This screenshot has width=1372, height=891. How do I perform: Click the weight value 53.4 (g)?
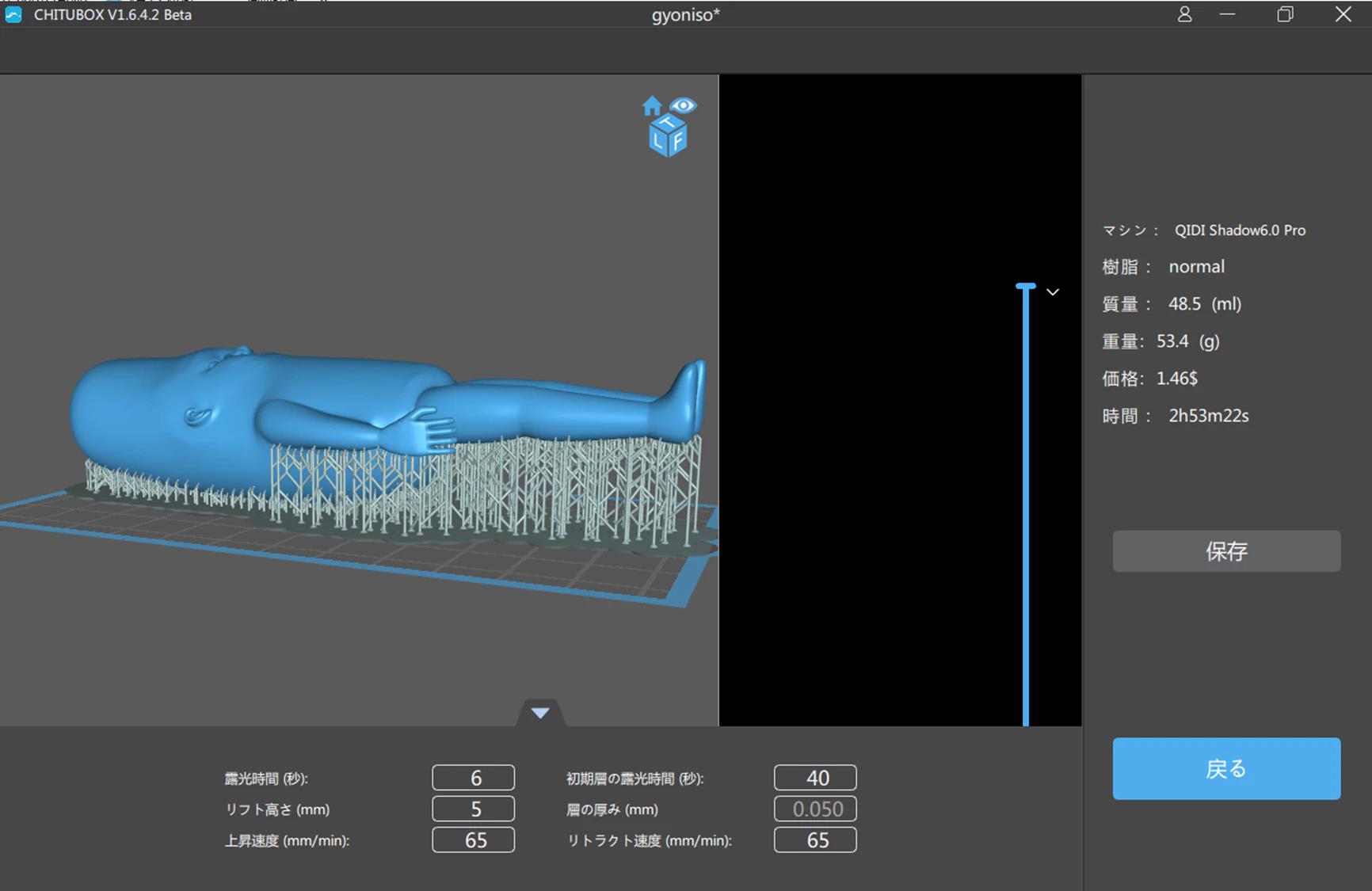click(1187, 341)
